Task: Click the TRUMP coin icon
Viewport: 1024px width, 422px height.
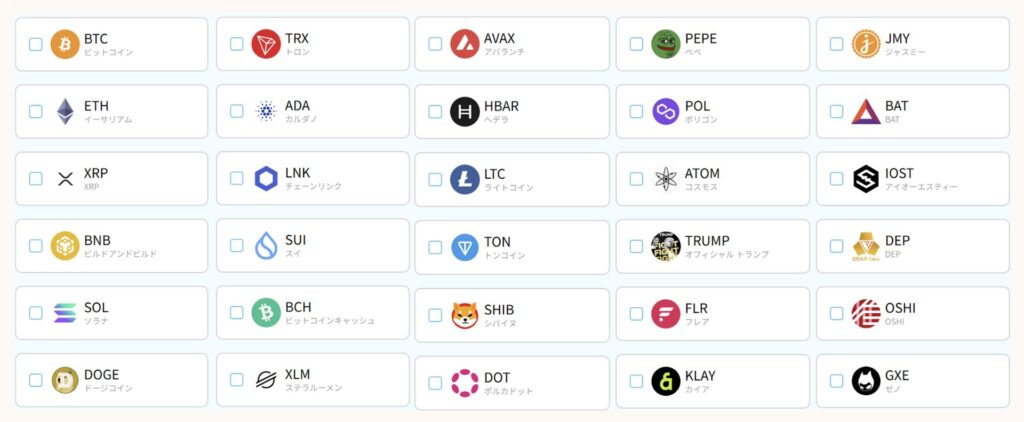Action: [665, 246]
